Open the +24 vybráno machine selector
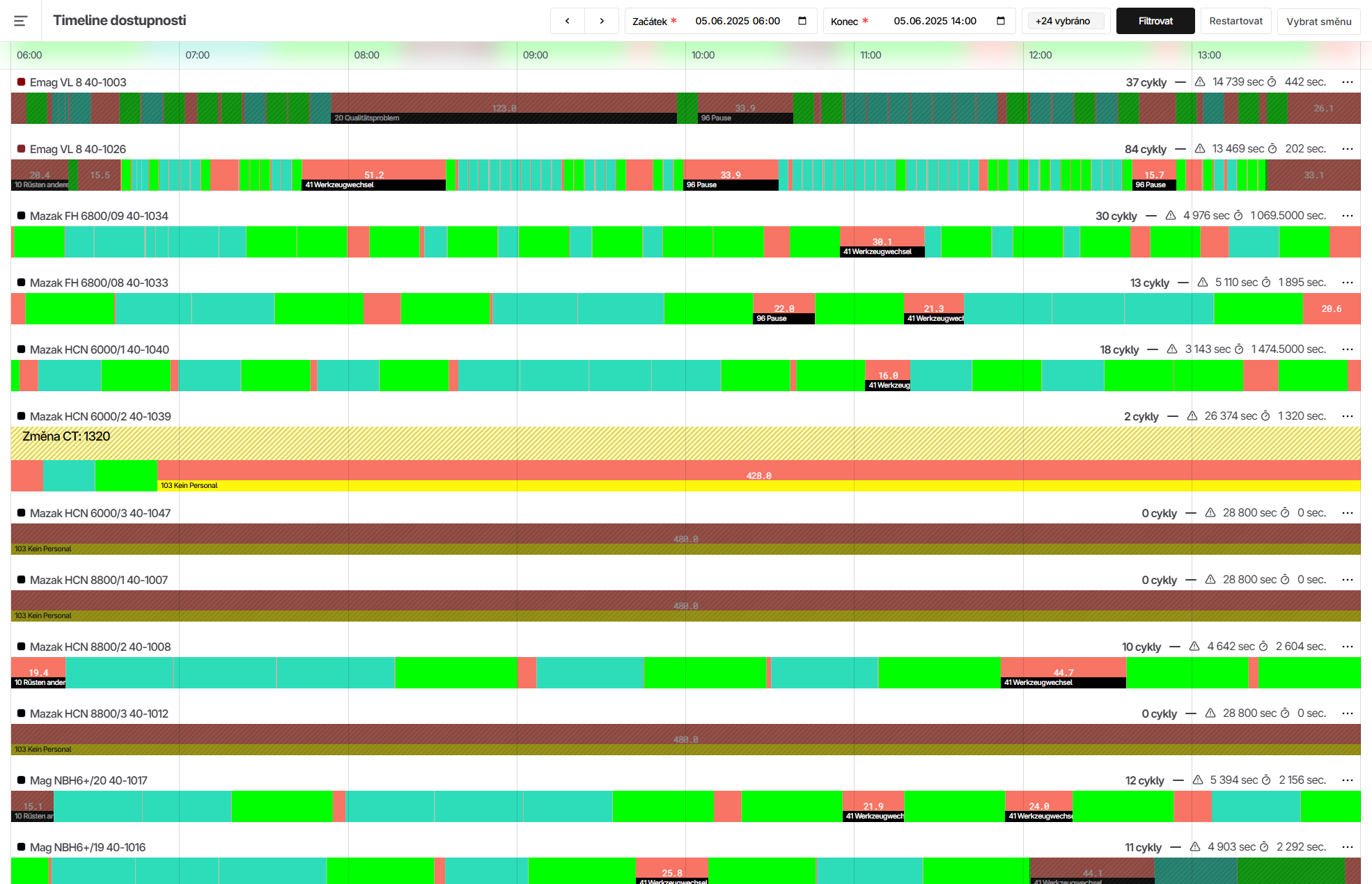 pyautogui.click(x=1063, y=21)
